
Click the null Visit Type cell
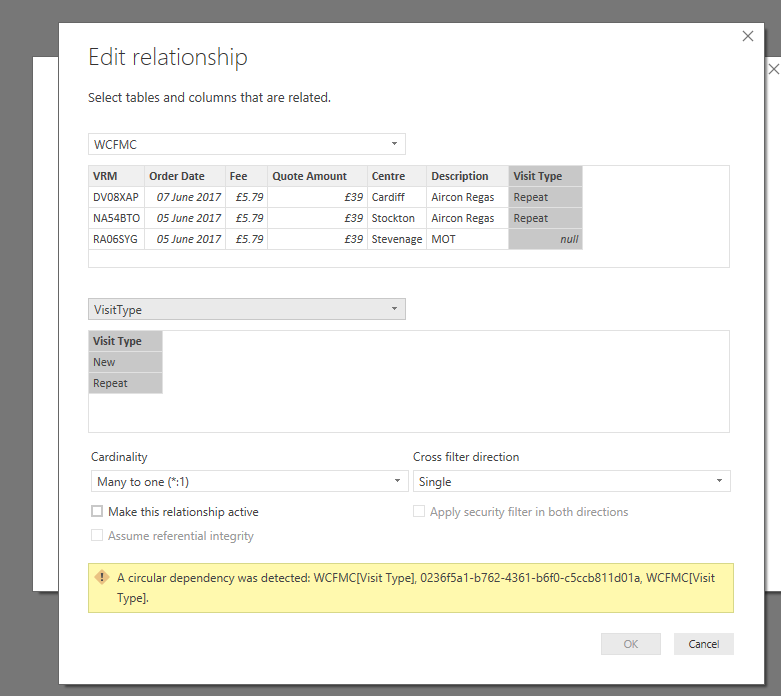[x=545, y=239]
